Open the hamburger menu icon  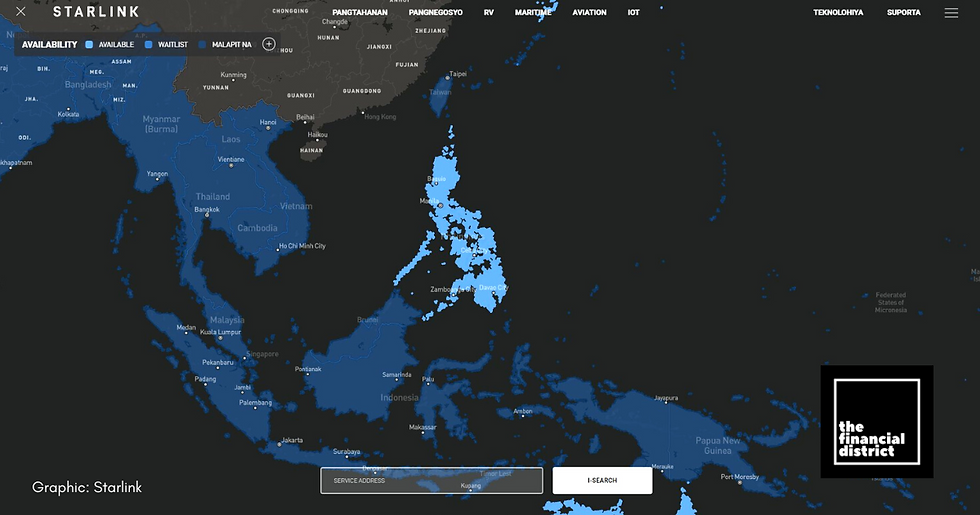pyautogui.click(x=951, y=12)
